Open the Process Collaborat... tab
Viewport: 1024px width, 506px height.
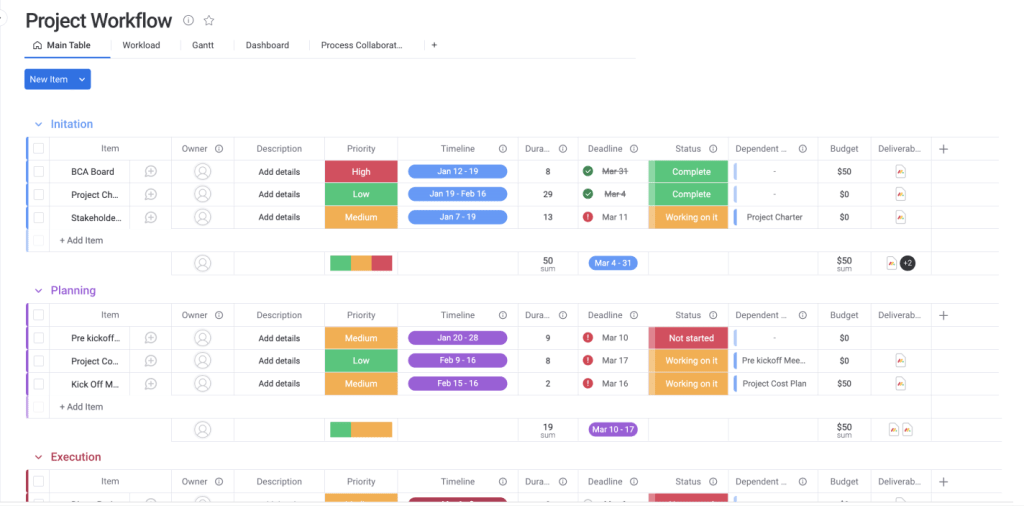click(362, 46)
